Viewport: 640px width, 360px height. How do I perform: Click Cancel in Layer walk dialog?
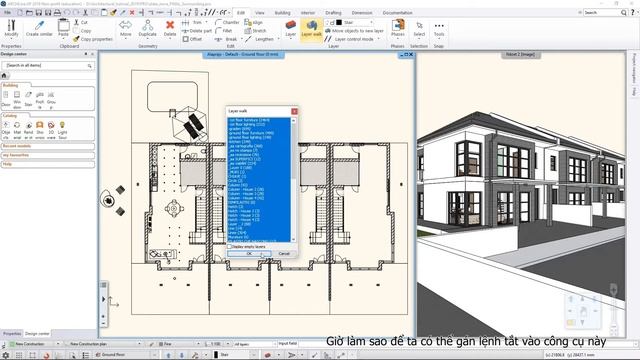(x=284, y=253)
